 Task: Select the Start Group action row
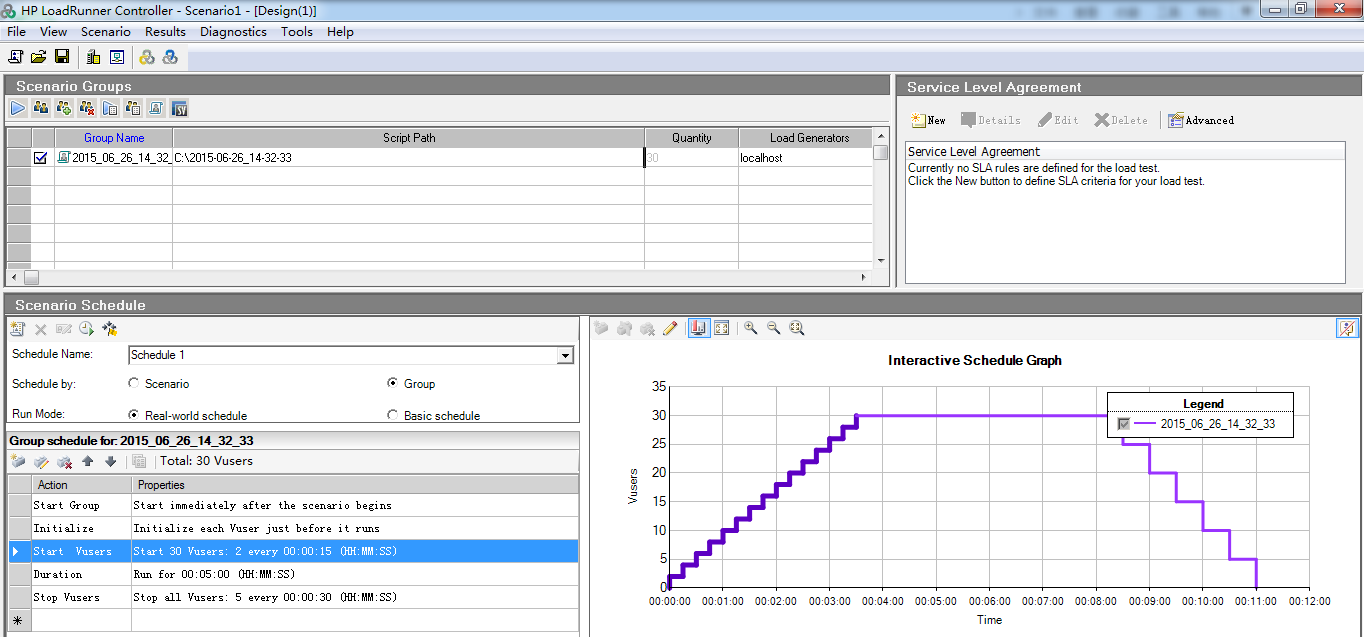(294, 505)
